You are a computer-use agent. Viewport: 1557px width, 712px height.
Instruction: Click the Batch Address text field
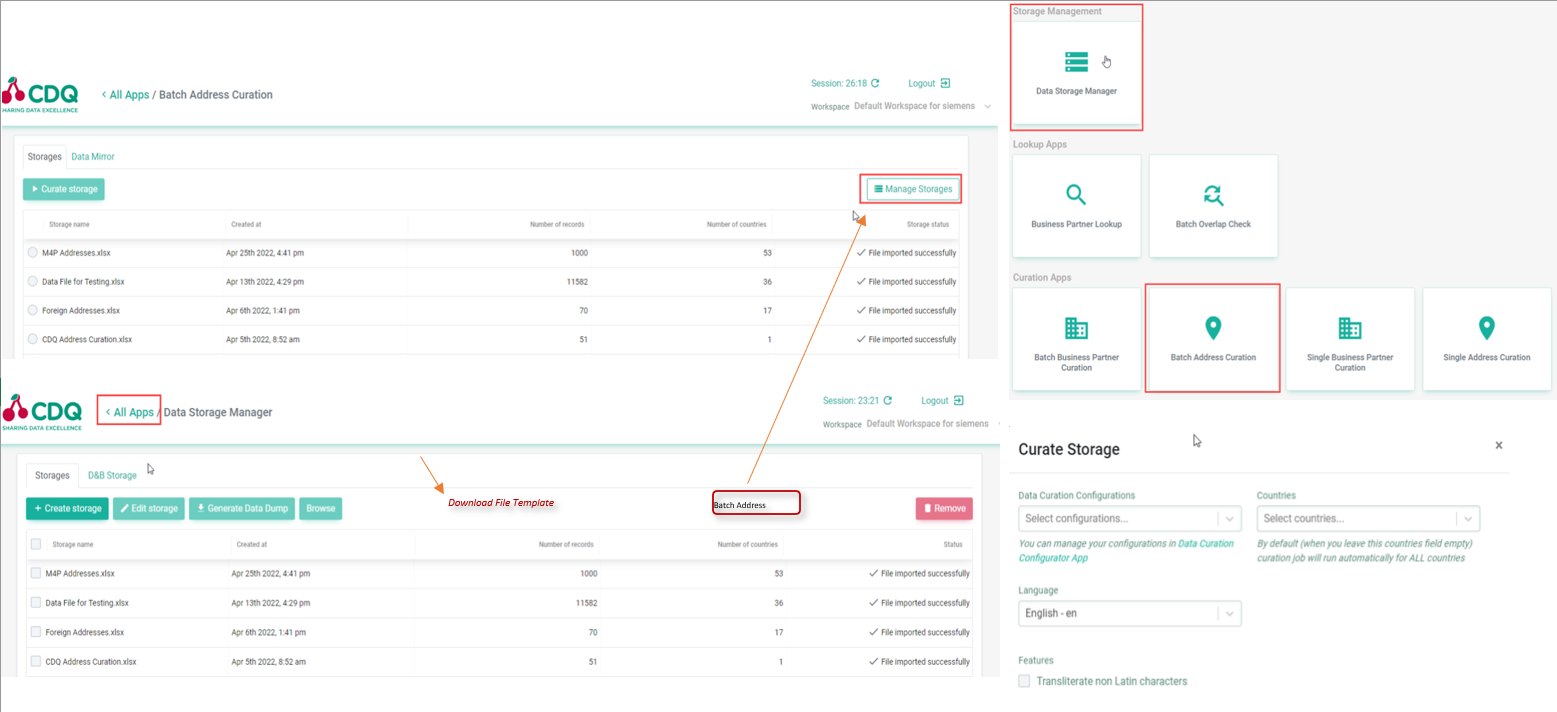coord(756,504)
